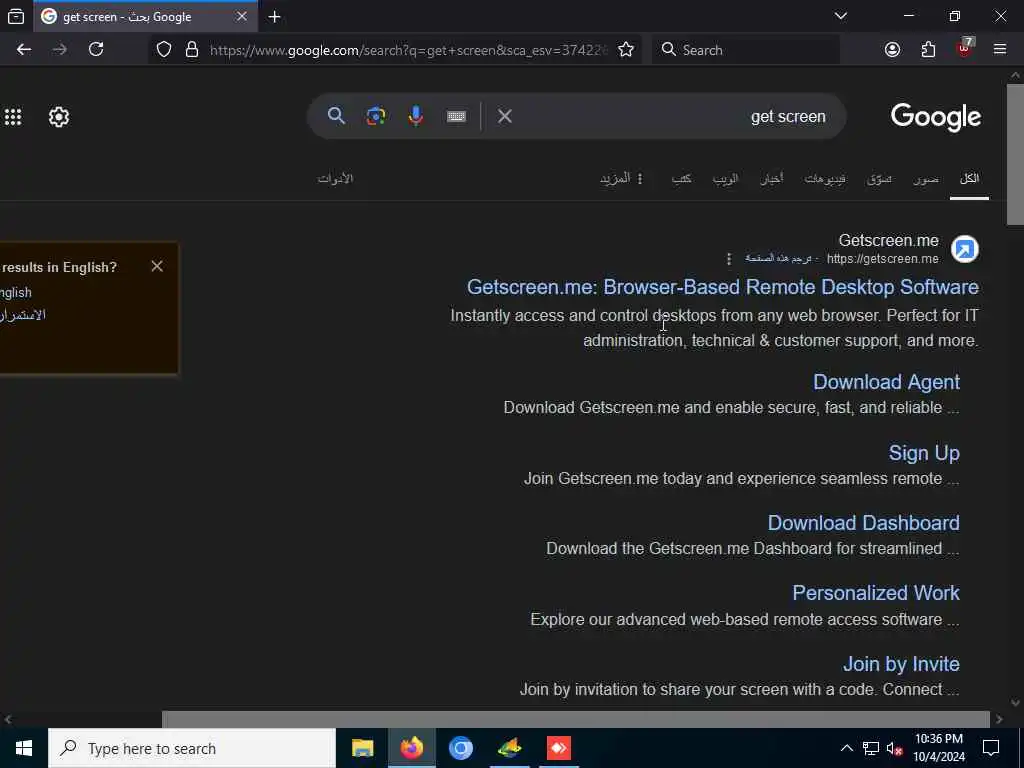Click the Google URL address field
The width and height of the screenshot is (1024, 768).
point(408,50)
